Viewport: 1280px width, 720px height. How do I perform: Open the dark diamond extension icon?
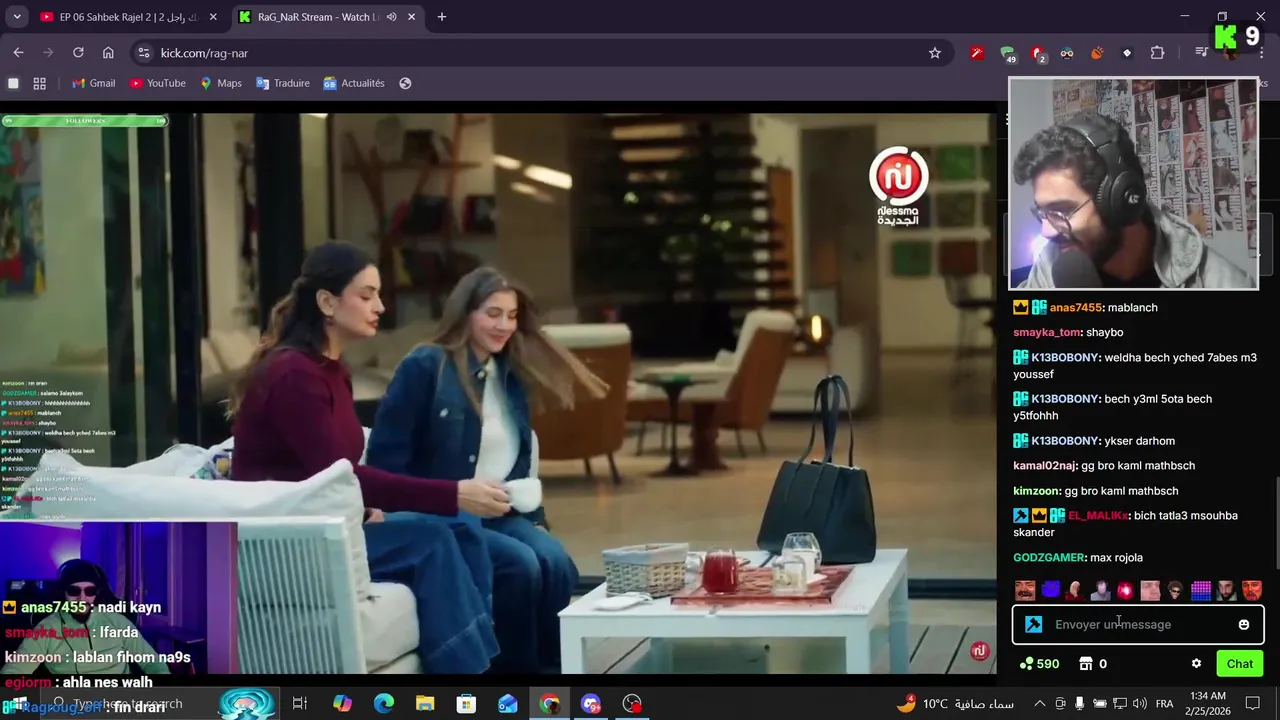[1127, 53]
